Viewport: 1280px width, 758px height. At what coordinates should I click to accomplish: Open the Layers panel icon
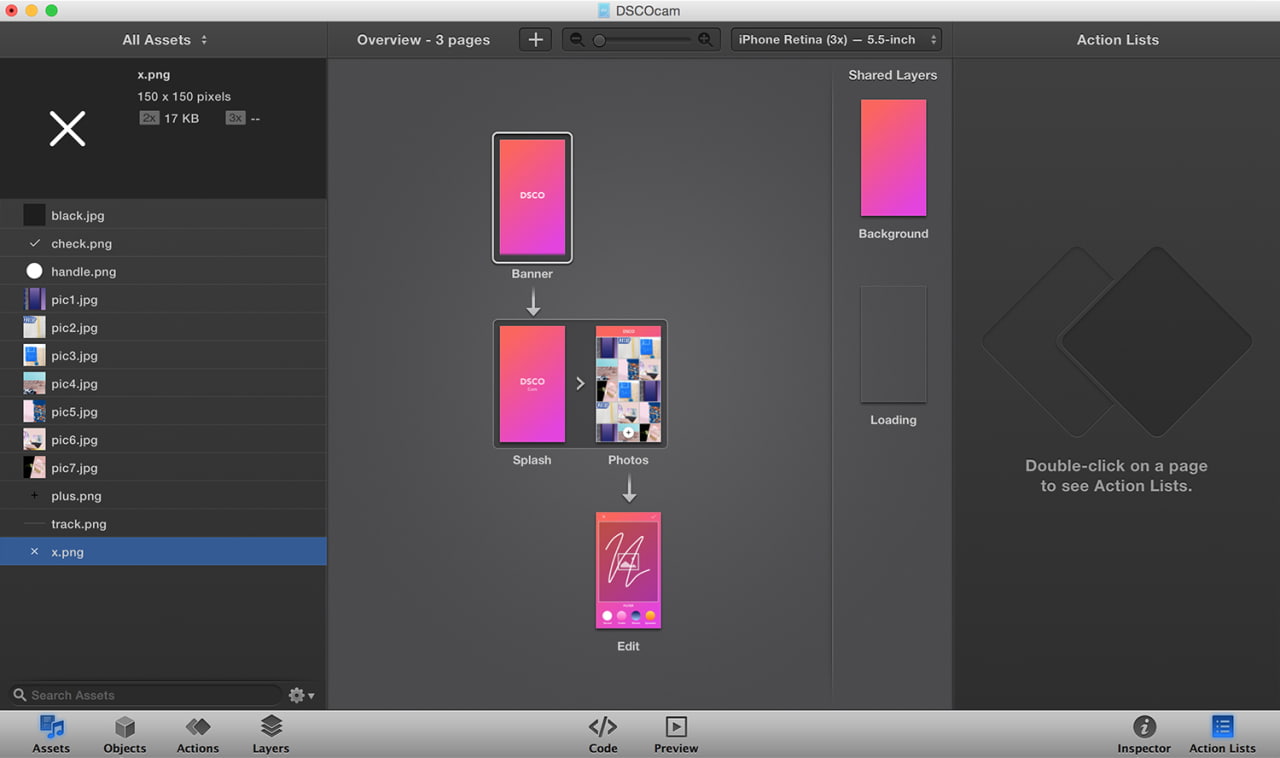click(271, 728)
